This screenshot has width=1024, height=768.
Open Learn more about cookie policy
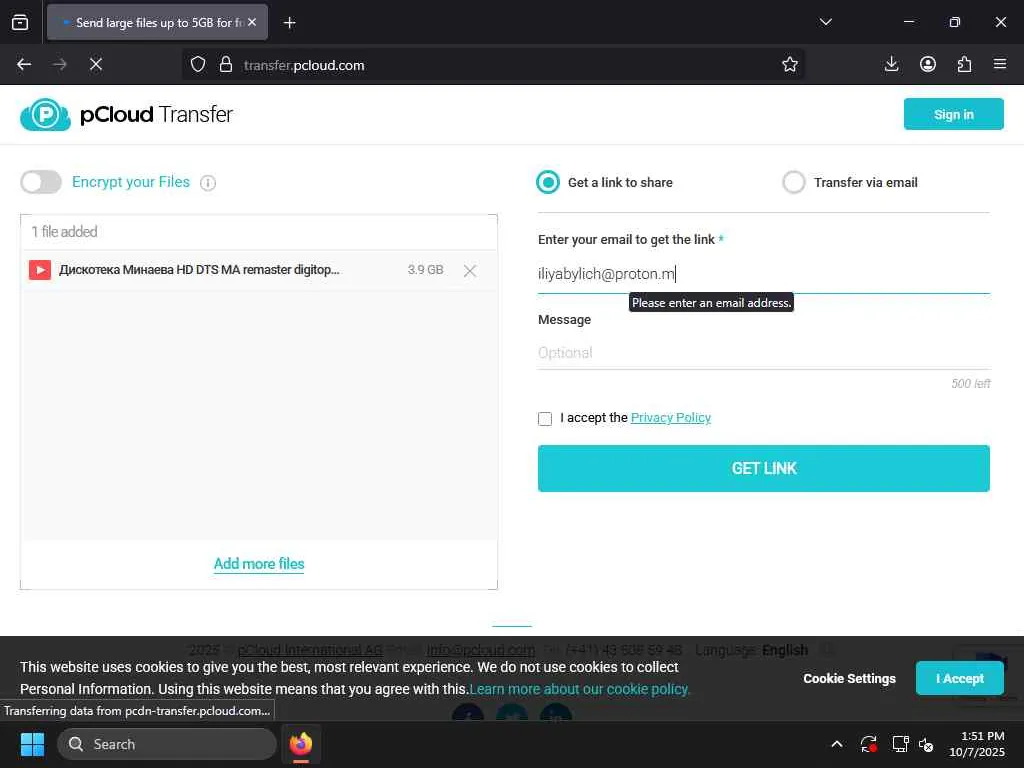579,689
